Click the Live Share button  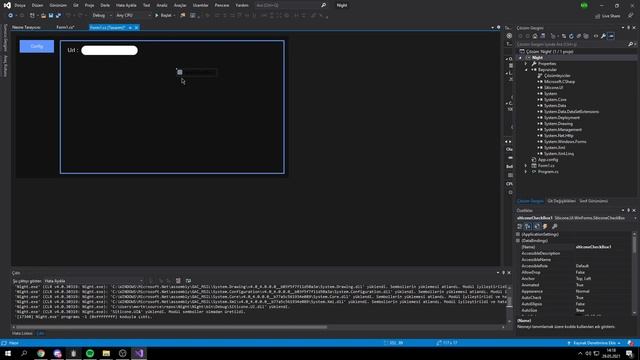pyautogui.click(x=608, y=16)
